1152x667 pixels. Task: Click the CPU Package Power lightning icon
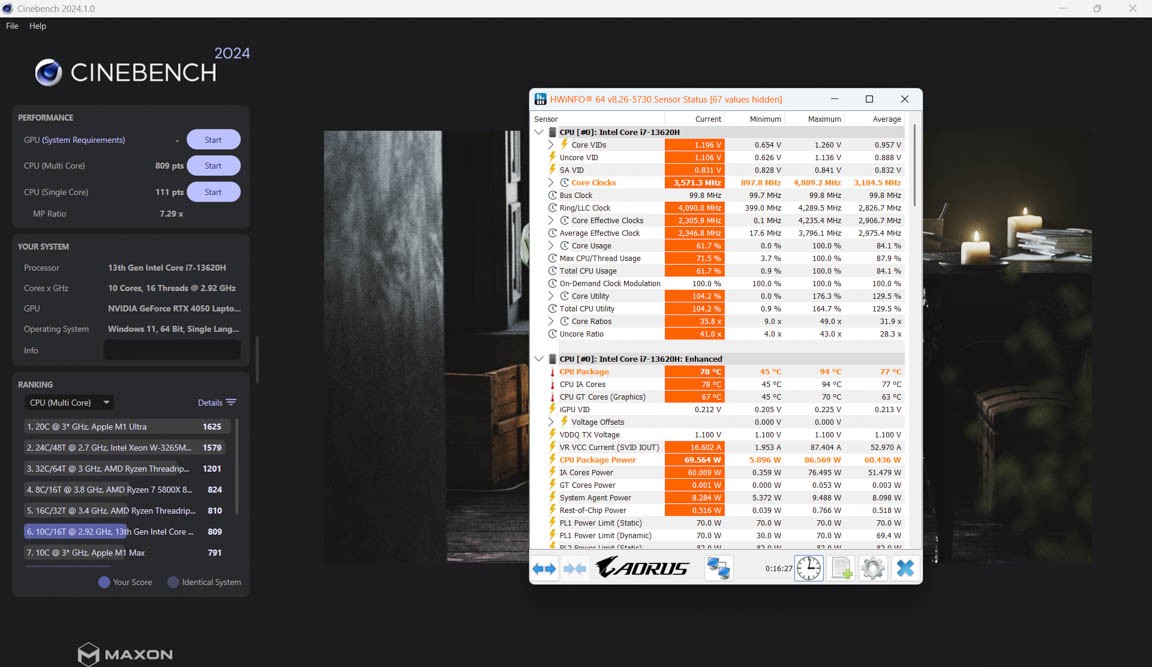(552, 460)
